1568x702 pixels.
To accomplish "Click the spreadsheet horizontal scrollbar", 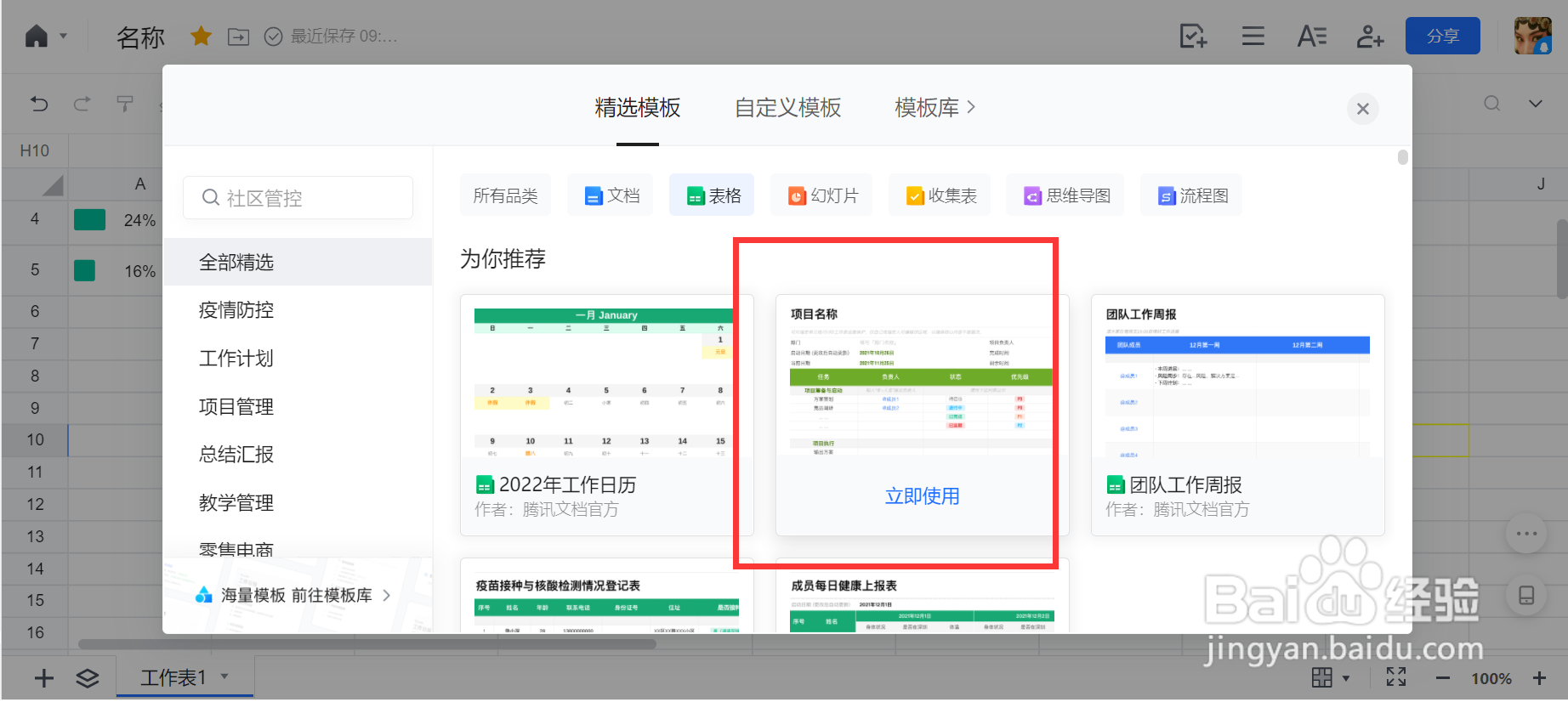I will 366,644.
